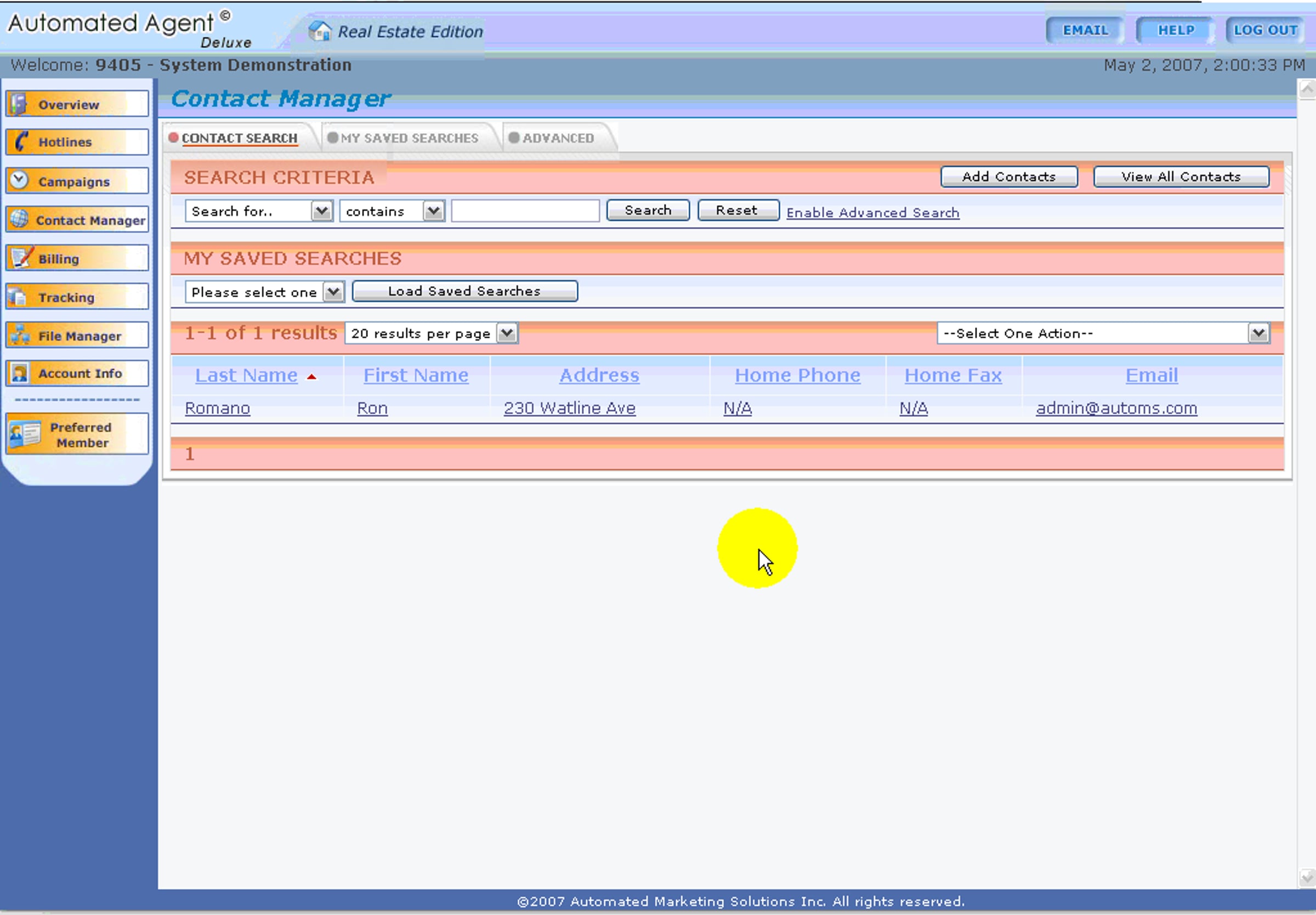Click the Preferred Member card icon

(25, 434)
